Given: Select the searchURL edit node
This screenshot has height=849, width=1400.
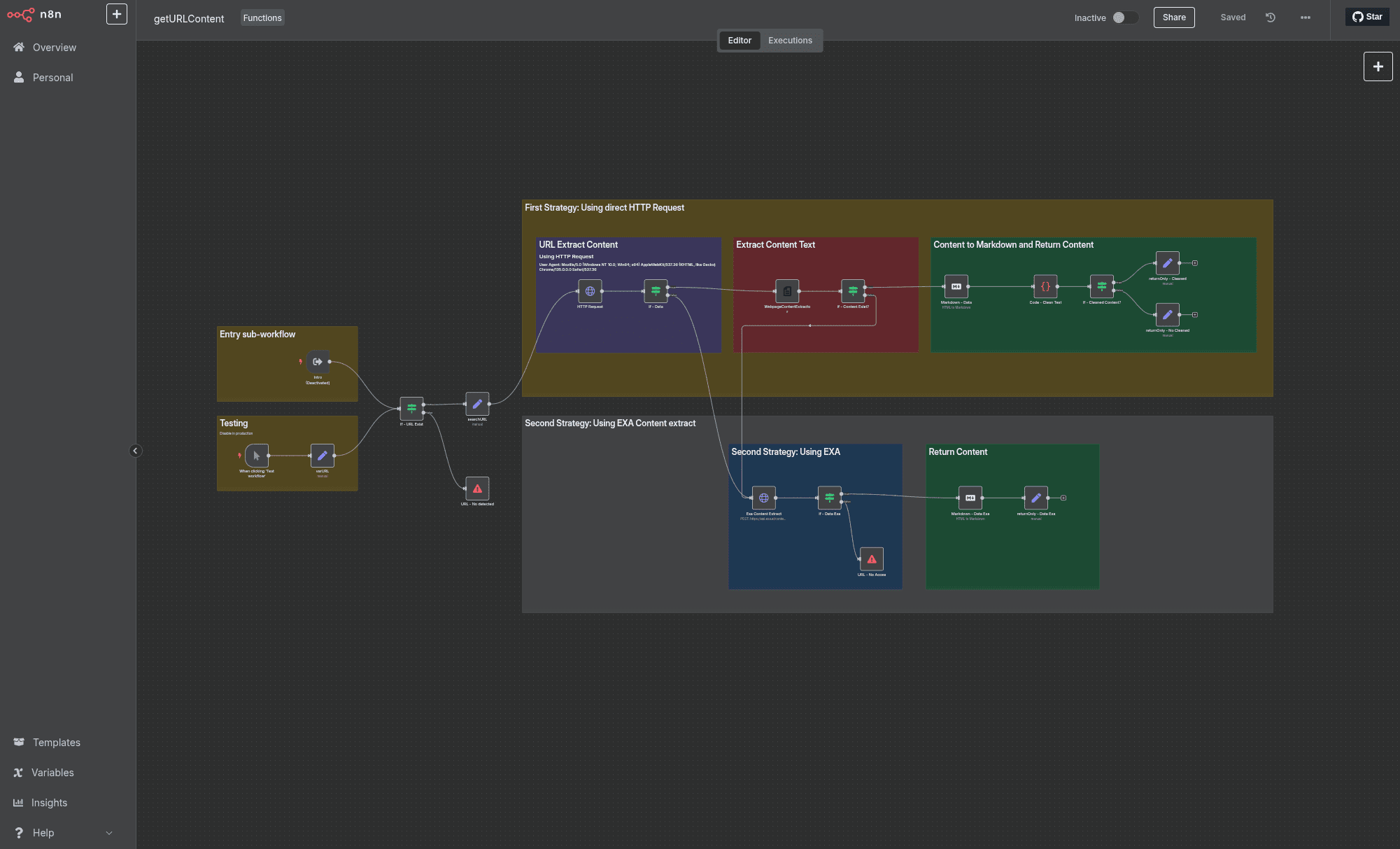Looking at the screenshot, I should pyautogui.click(x=477, y=404).
